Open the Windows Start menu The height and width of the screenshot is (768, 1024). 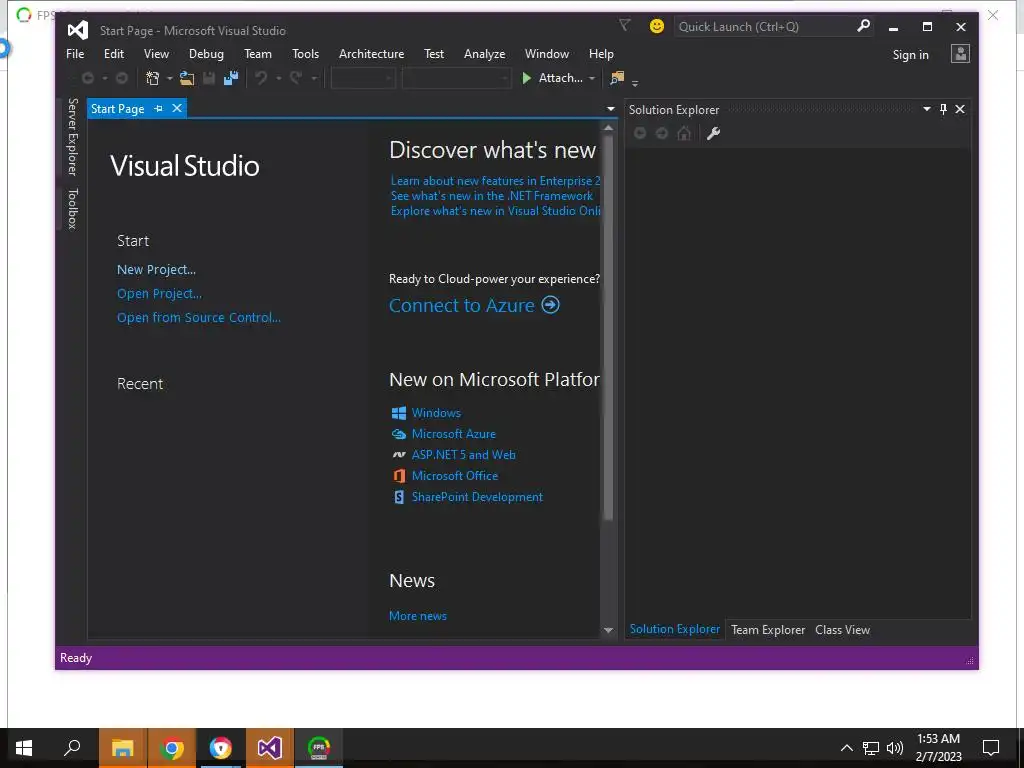click(x=24, y=748)
